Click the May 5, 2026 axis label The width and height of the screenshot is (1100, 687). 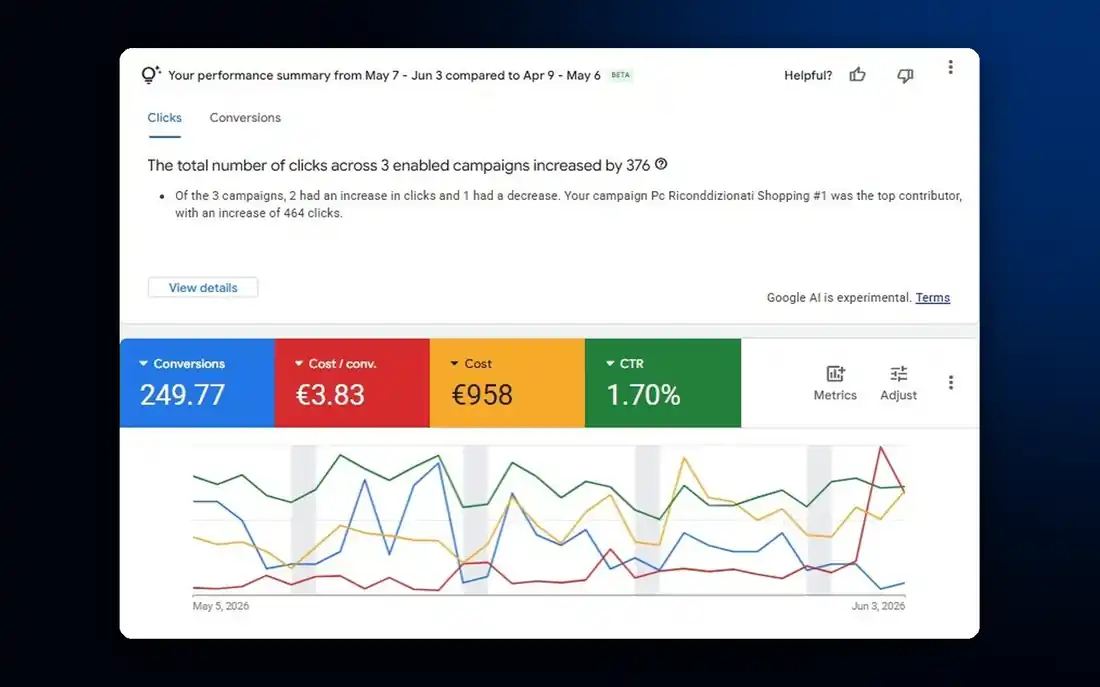[x=220, y=606]
